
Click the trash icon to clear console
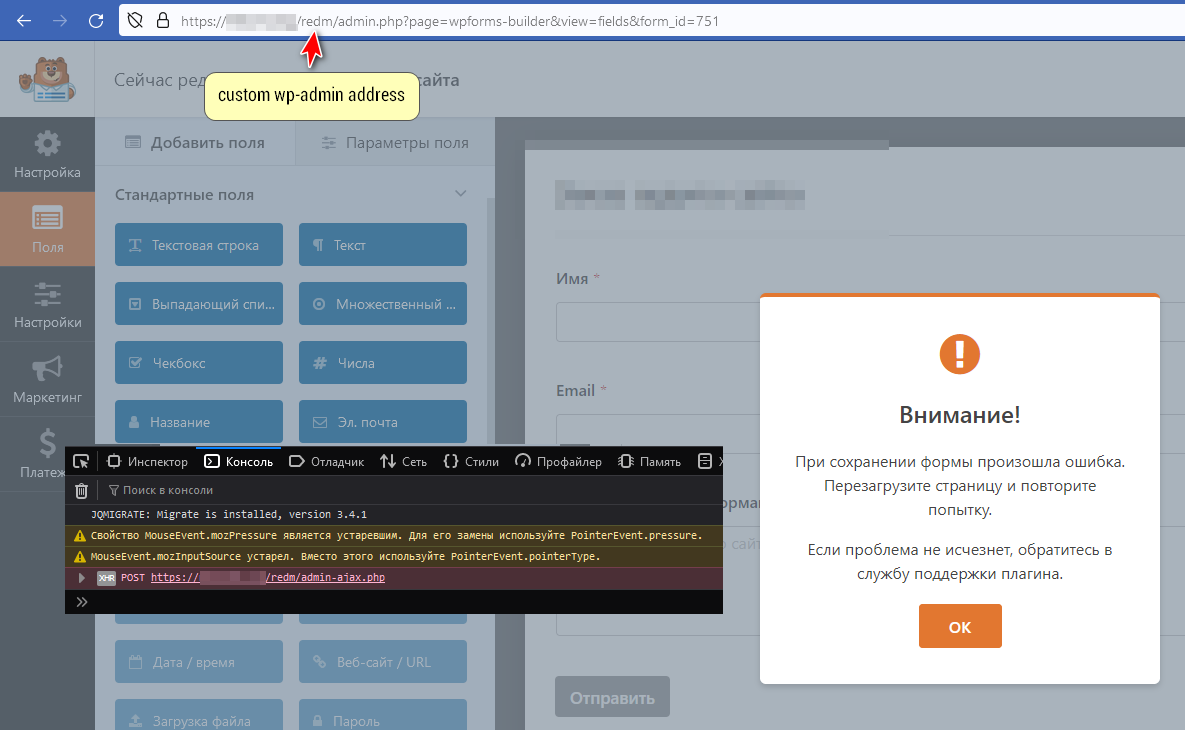(x=82, y=490)
